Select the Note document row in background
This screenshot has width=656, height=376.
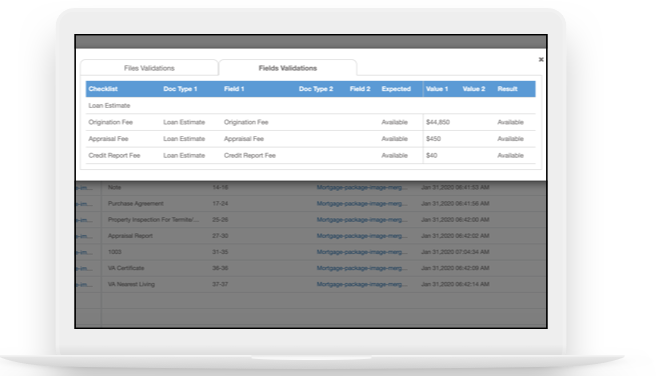(311, 187)
